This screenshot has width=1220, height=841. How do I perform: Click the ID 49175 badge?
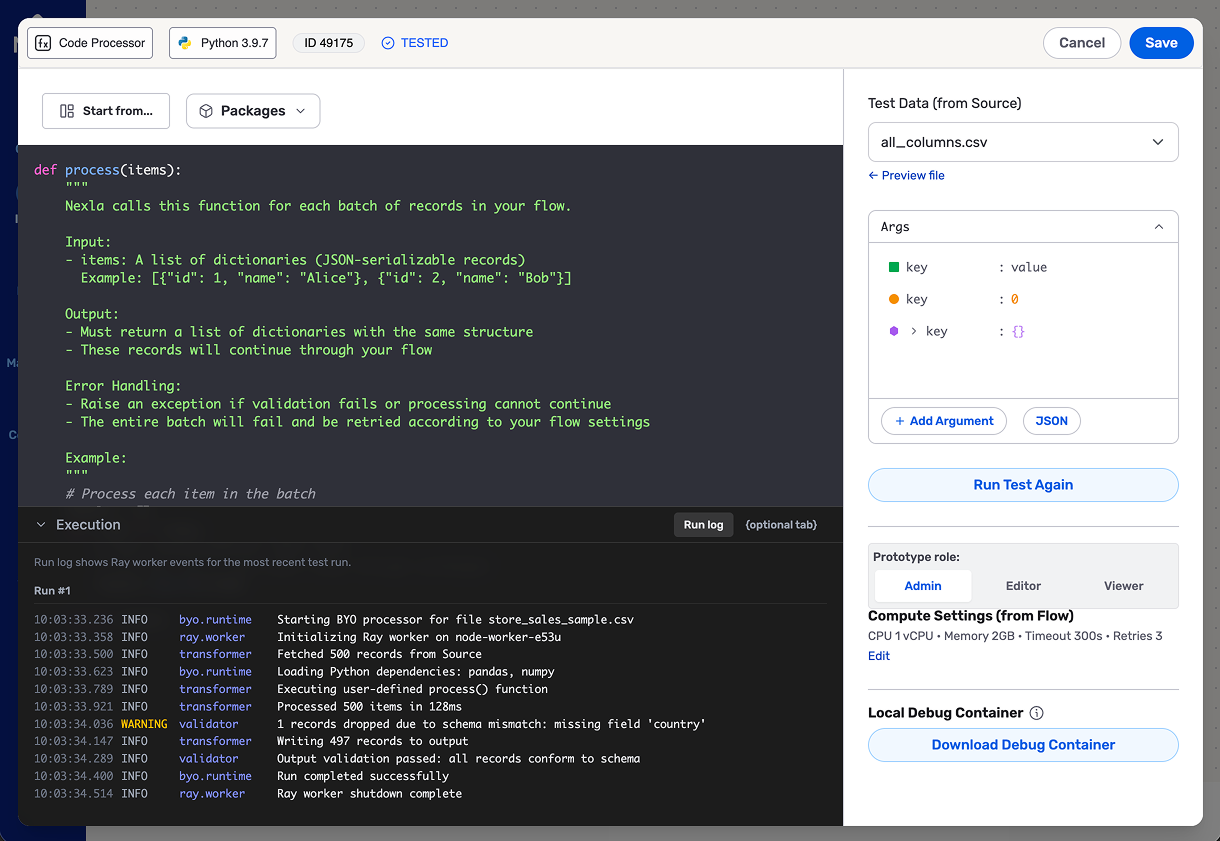tap(328, 43)
